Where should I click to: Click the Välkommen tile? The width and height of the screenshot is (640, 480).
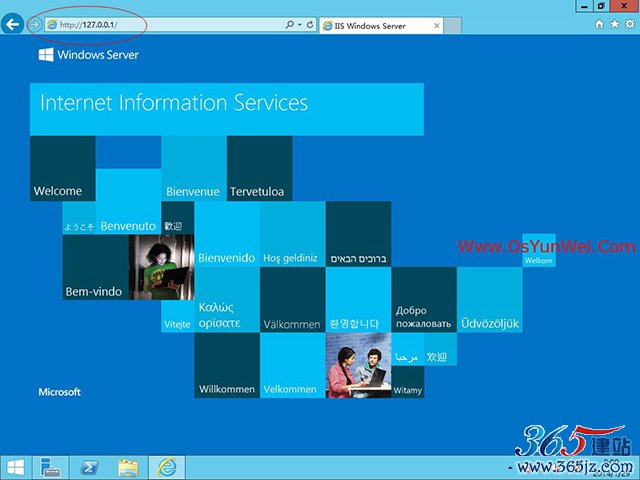(293, 300)
